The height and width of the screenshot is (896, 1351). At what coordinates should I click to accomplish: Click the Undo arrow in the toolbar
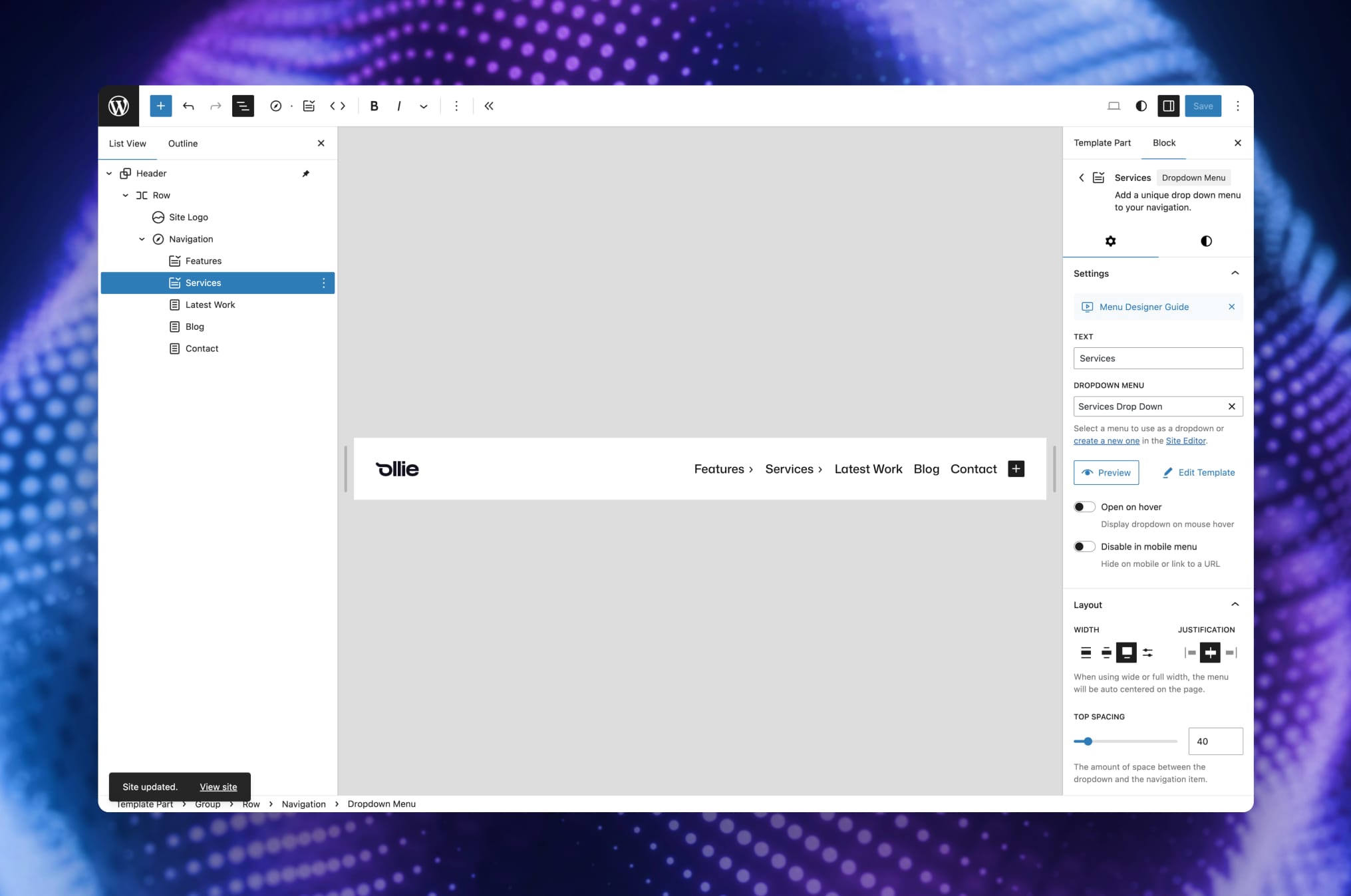[x=188, y=106]
